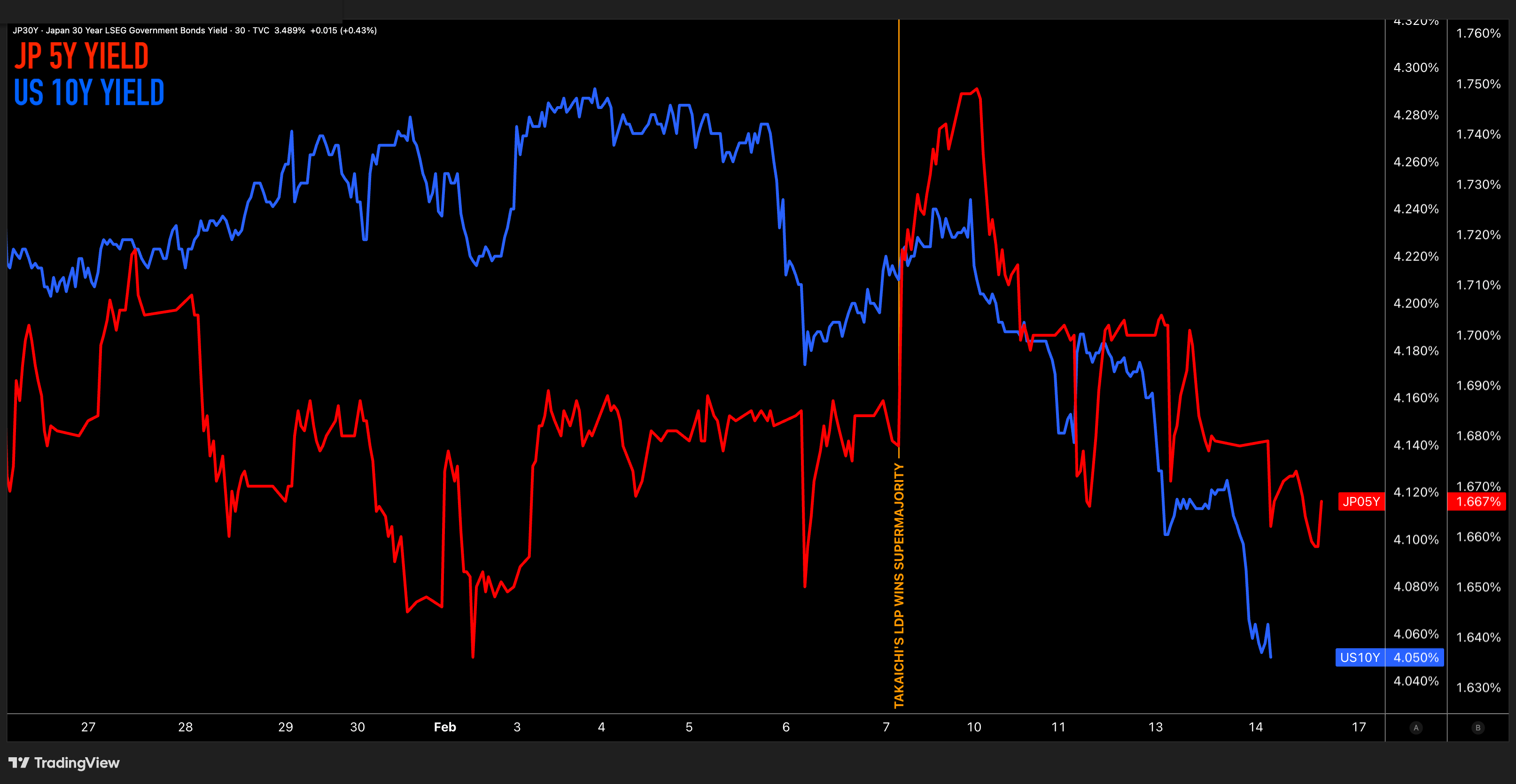The width and height of the screenshot is (1516, 784).
Task: Click the 4.240% axis value
Action: point(1416,209)
